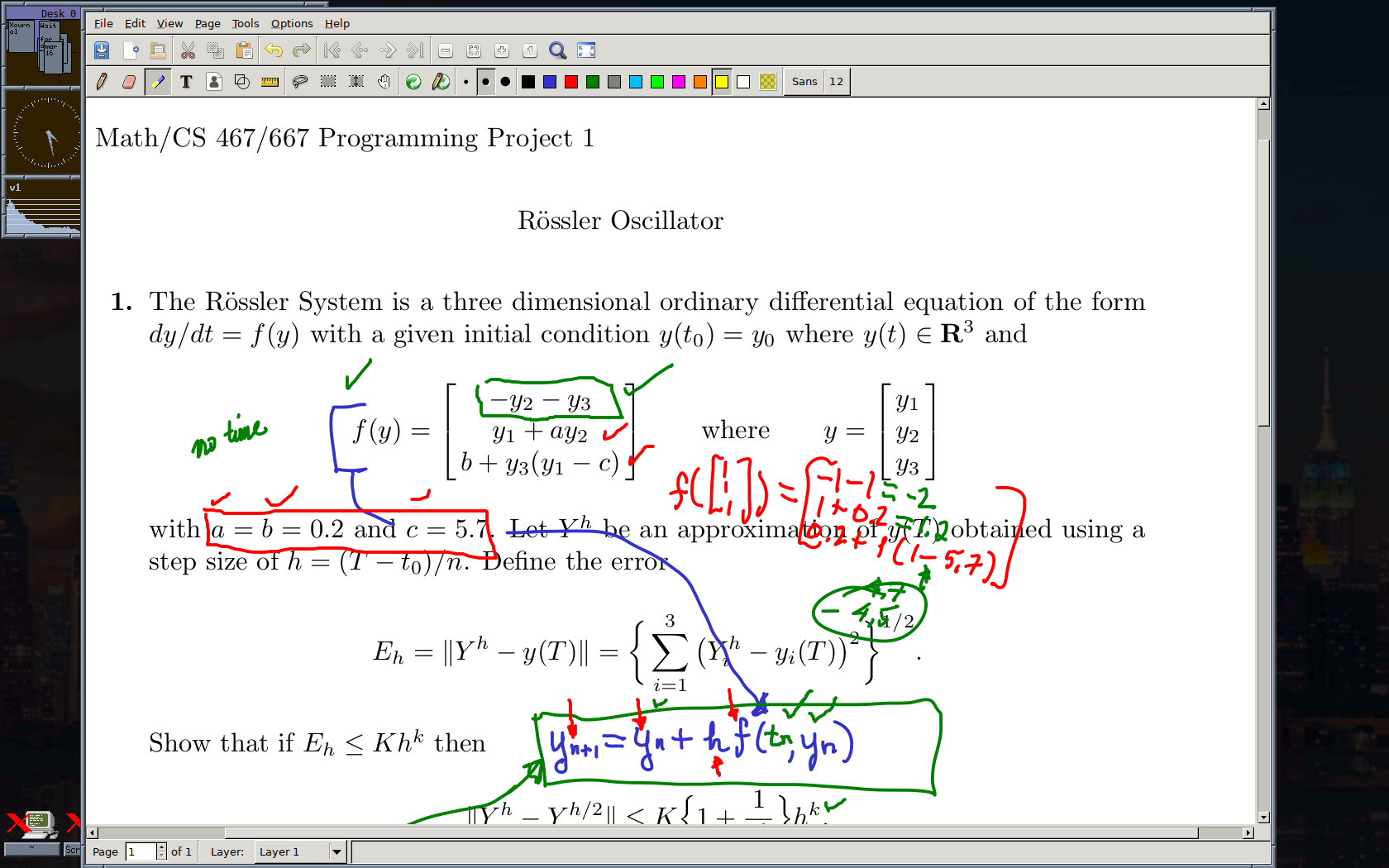Select the Pencil pen tool
Screen dimensions: 1389x868
(x=102, y=82)
